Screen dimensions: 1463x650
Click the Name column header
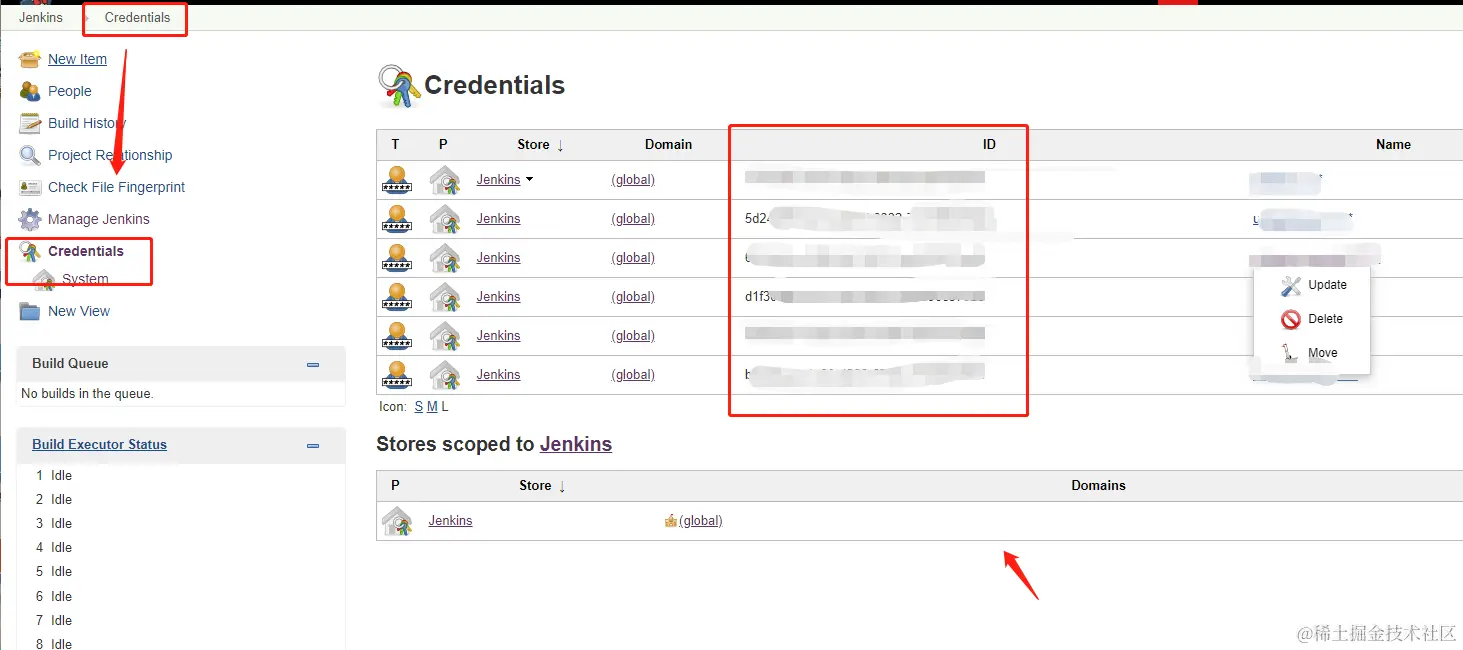(1393, 145)
